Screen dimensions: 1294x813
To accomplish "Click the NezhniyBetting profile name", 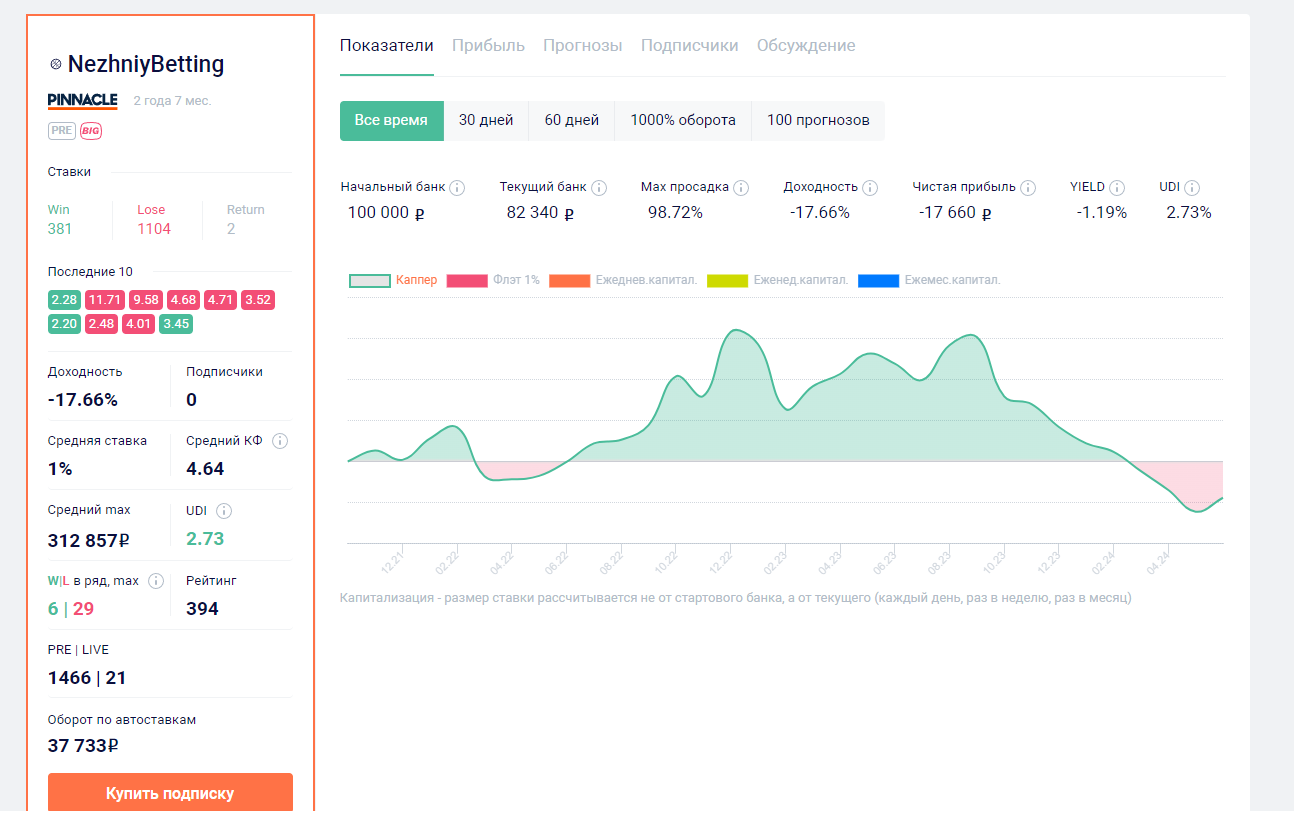I will pyautogui.click(x=146, y=65).
